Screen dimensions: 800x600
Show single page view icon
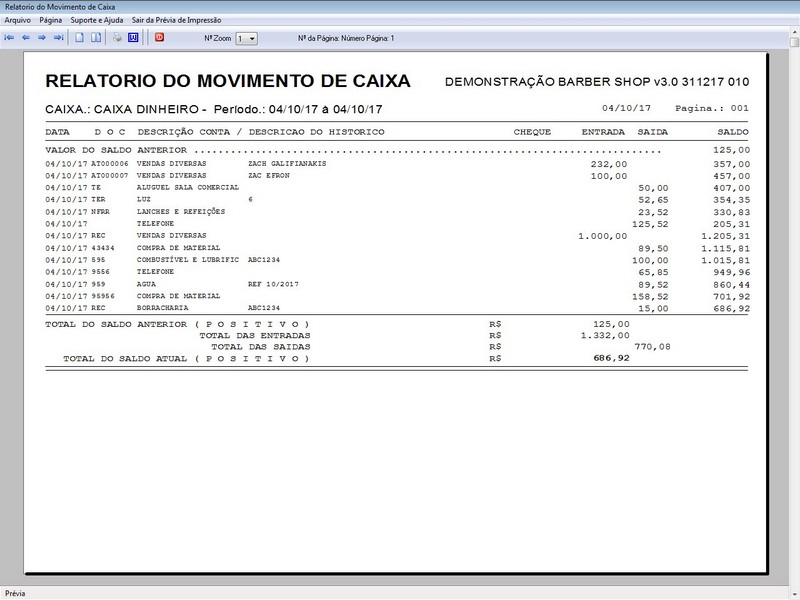tap(80, 38)
